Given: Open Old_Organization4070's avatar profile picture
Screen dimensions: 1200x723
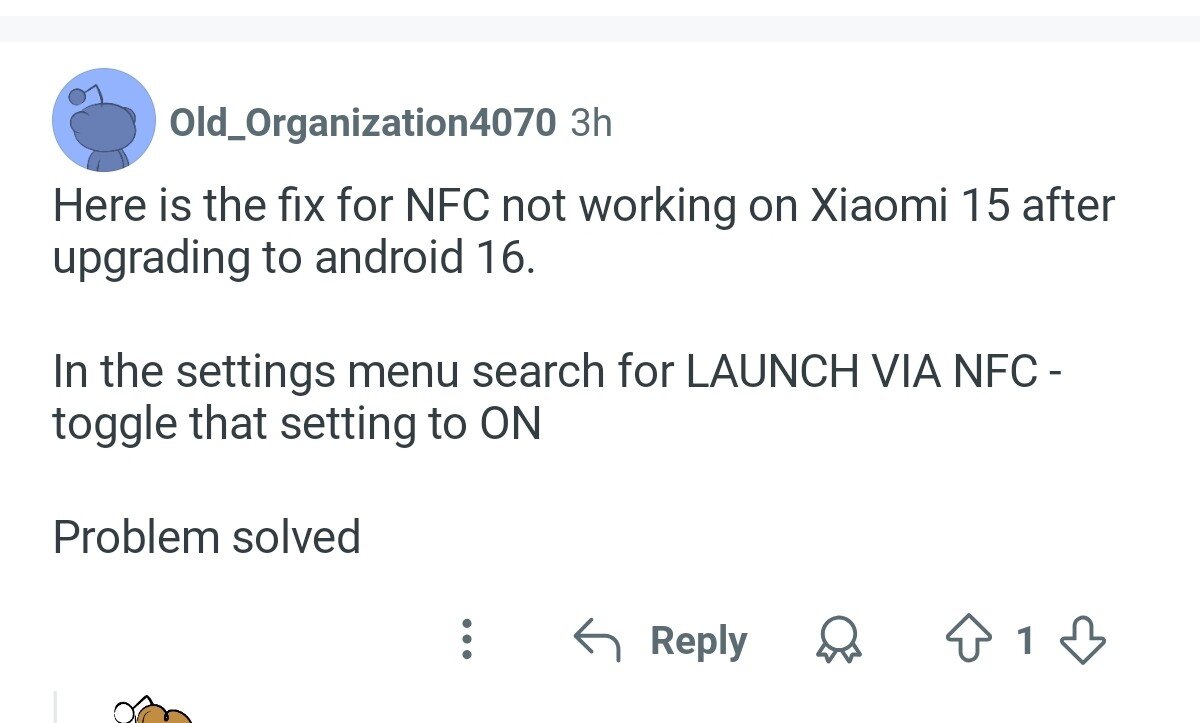Looking at the screenshot, I should [103, 120].
